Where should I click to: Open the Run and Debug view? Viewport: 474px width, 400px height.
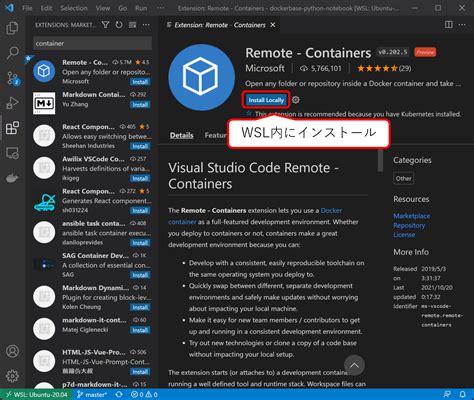point(12,103)
